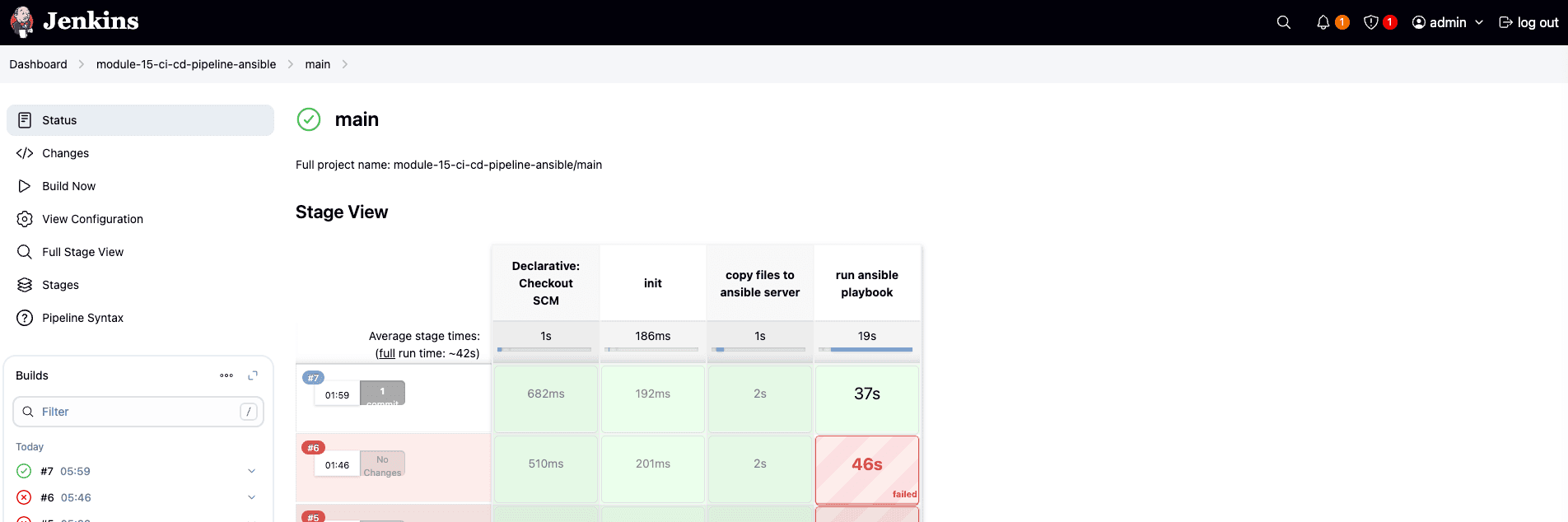
Task: Click the orange notification count badge
Action: tap(1342, 22)
